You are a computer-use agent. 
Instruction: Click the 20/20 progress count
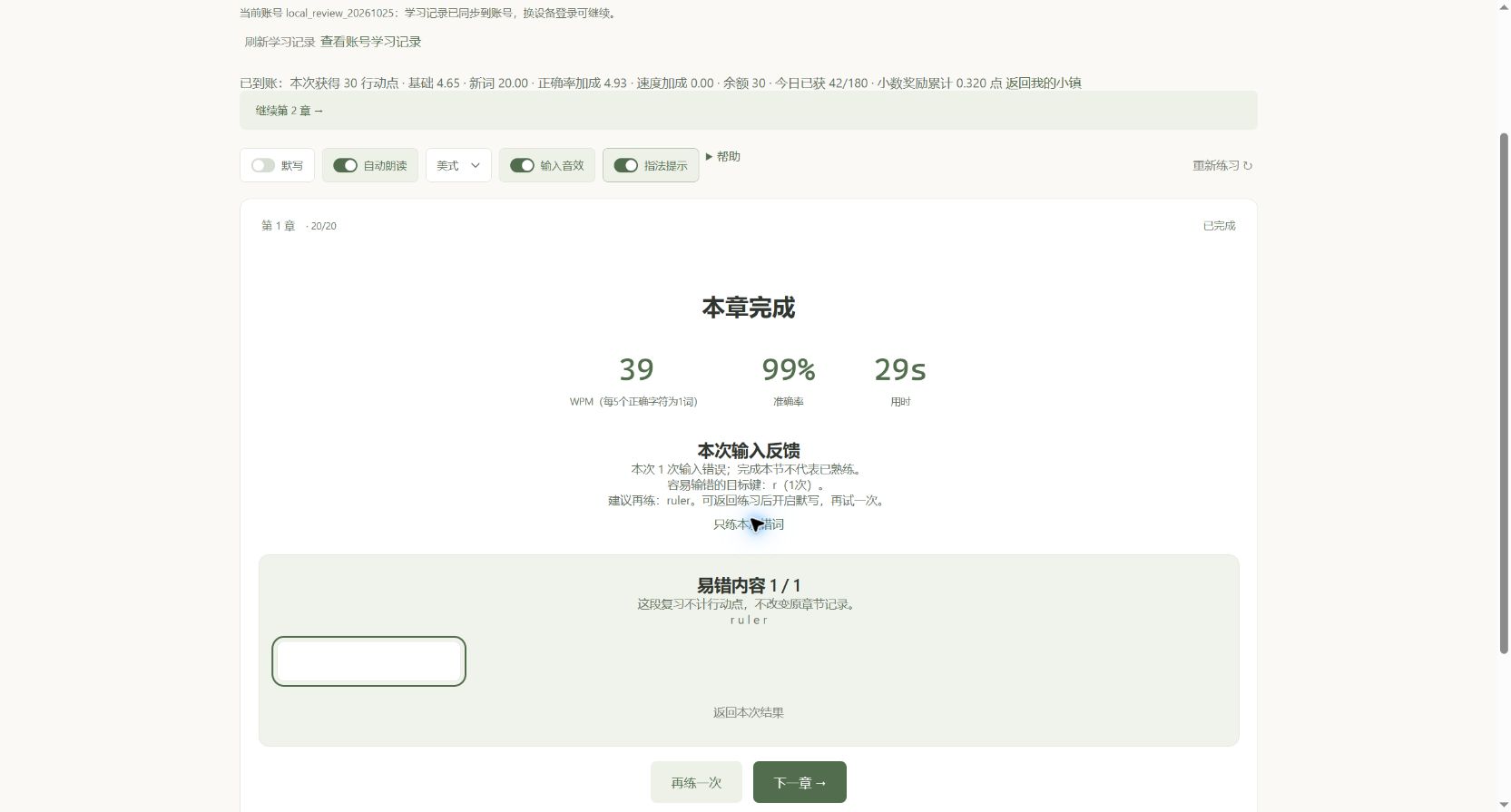tap(323, 226)
